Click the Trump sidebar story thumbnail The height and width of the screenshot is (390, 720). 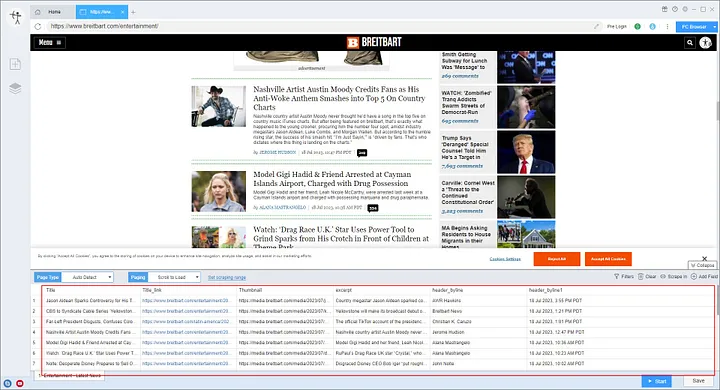coord(526,152)
